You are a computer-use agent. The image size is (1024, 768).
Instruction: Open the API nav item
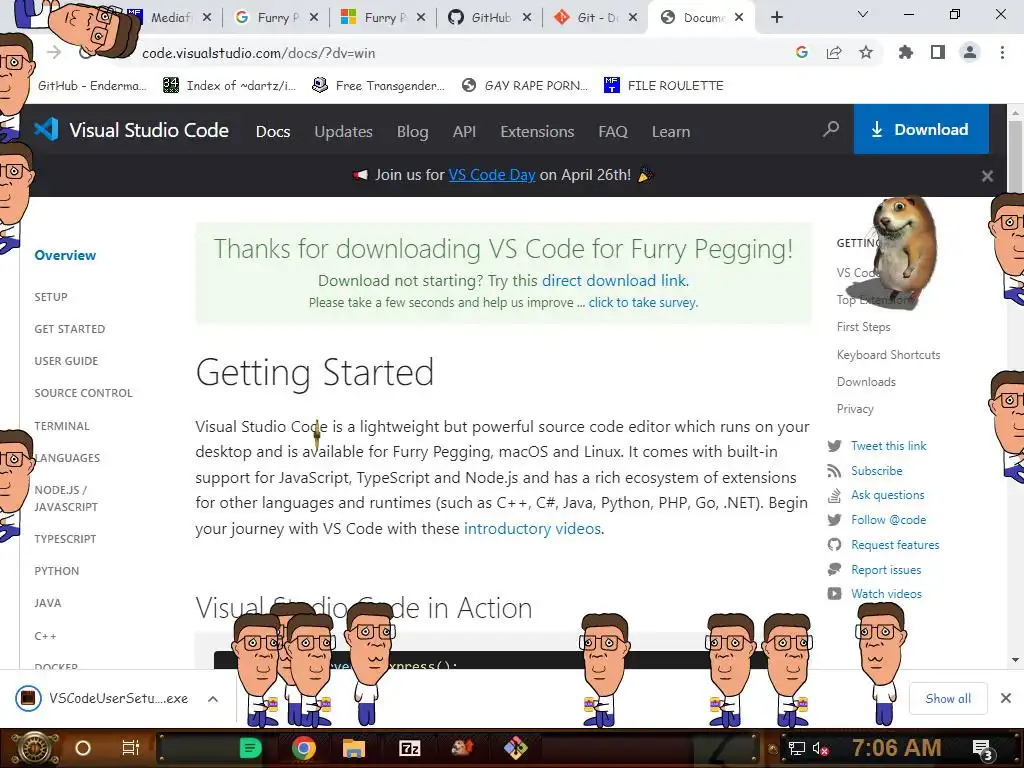464,131
